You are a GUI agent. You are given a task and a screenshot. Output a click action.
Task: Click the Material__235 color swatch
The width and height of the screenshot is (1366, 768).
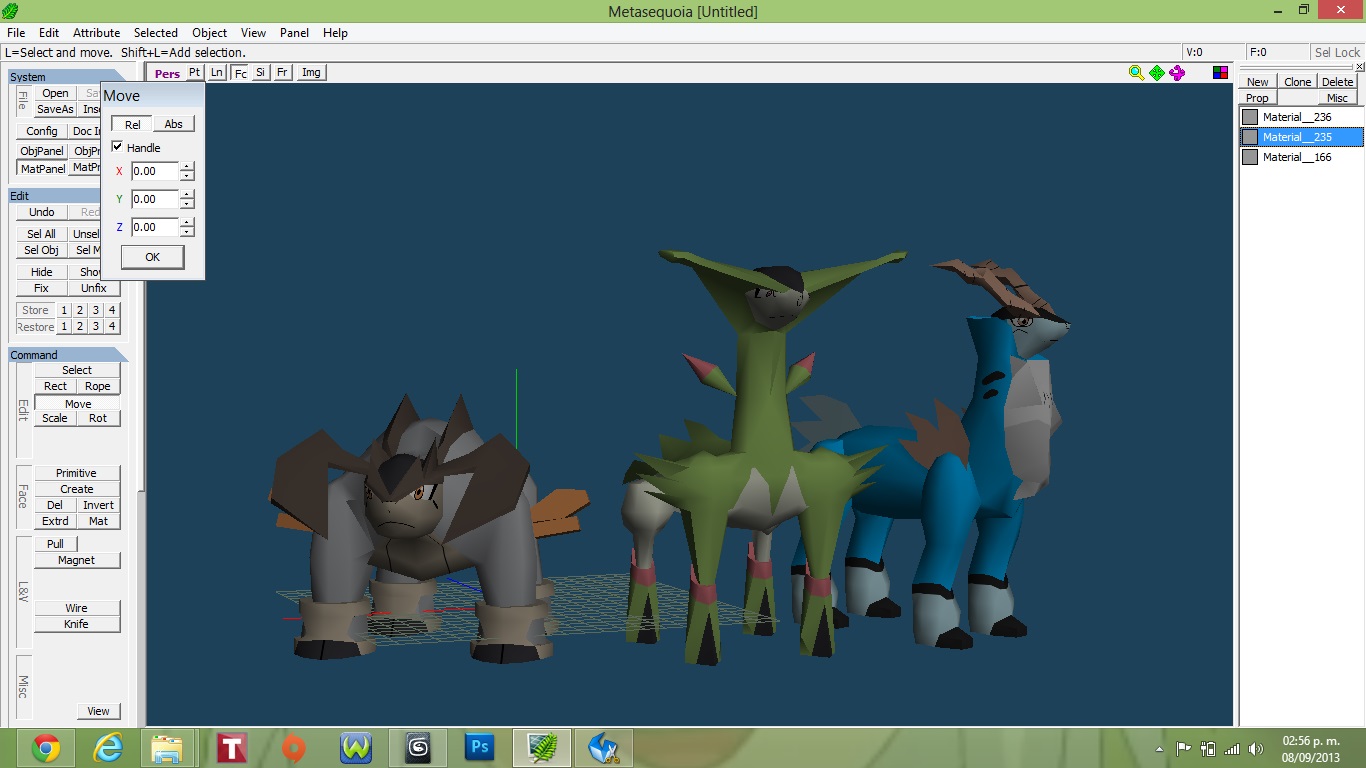1250,137
